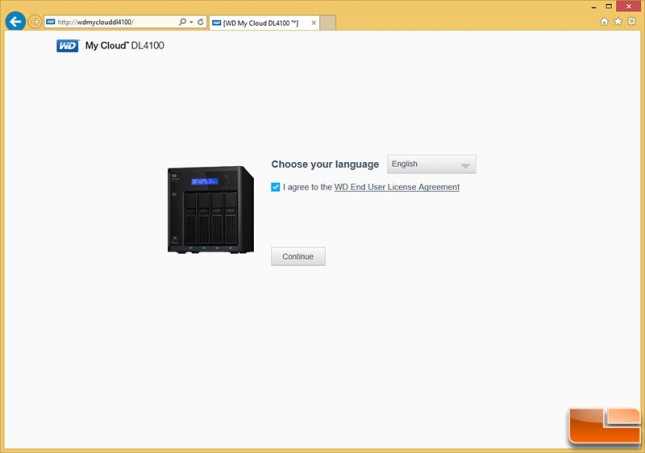
Task: Refresh the page using the reload icon
Action: click(x=200, y=22)
